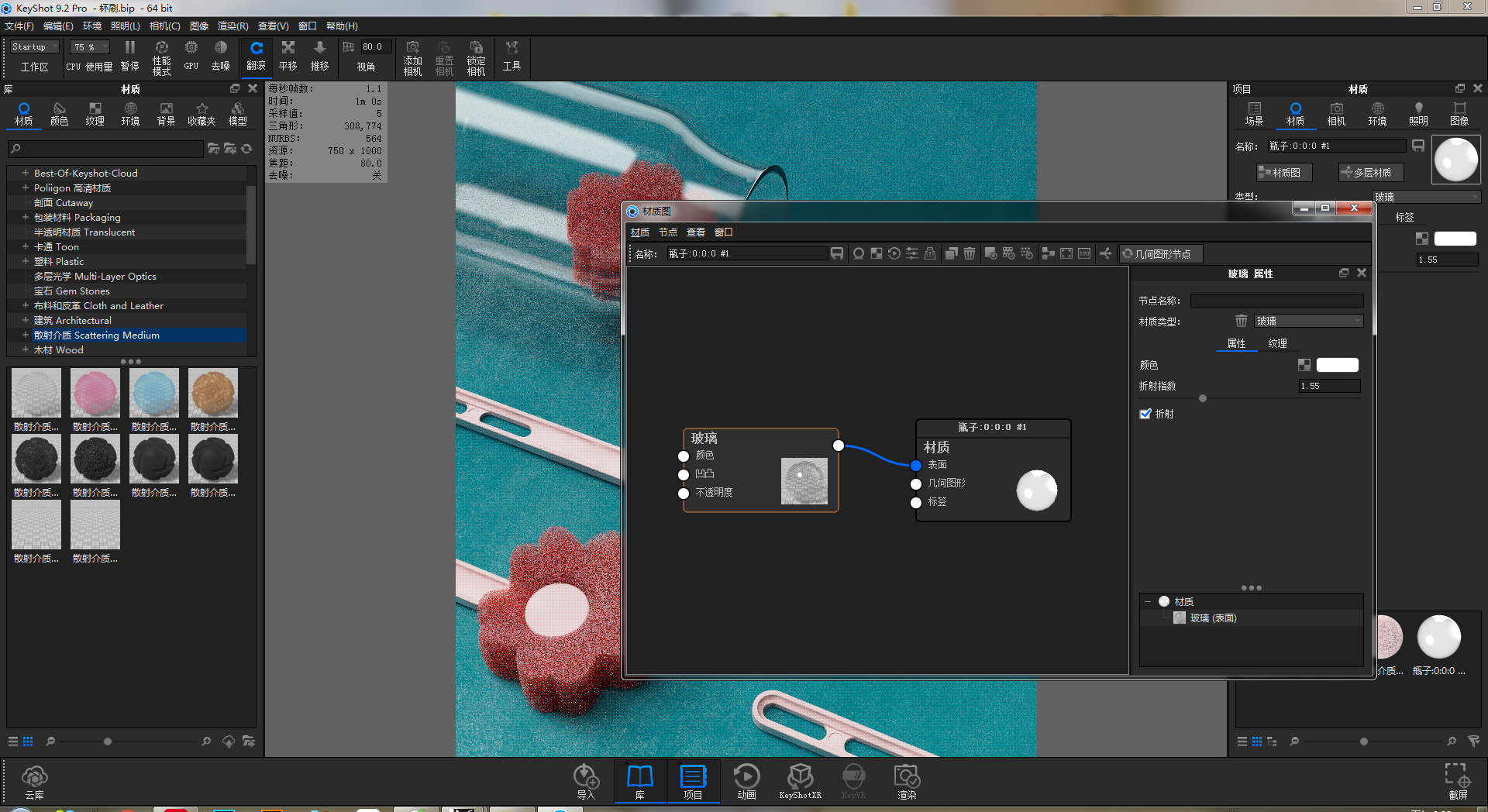Toggle the 锁定相机 camera lock

(x=476, y=57)
